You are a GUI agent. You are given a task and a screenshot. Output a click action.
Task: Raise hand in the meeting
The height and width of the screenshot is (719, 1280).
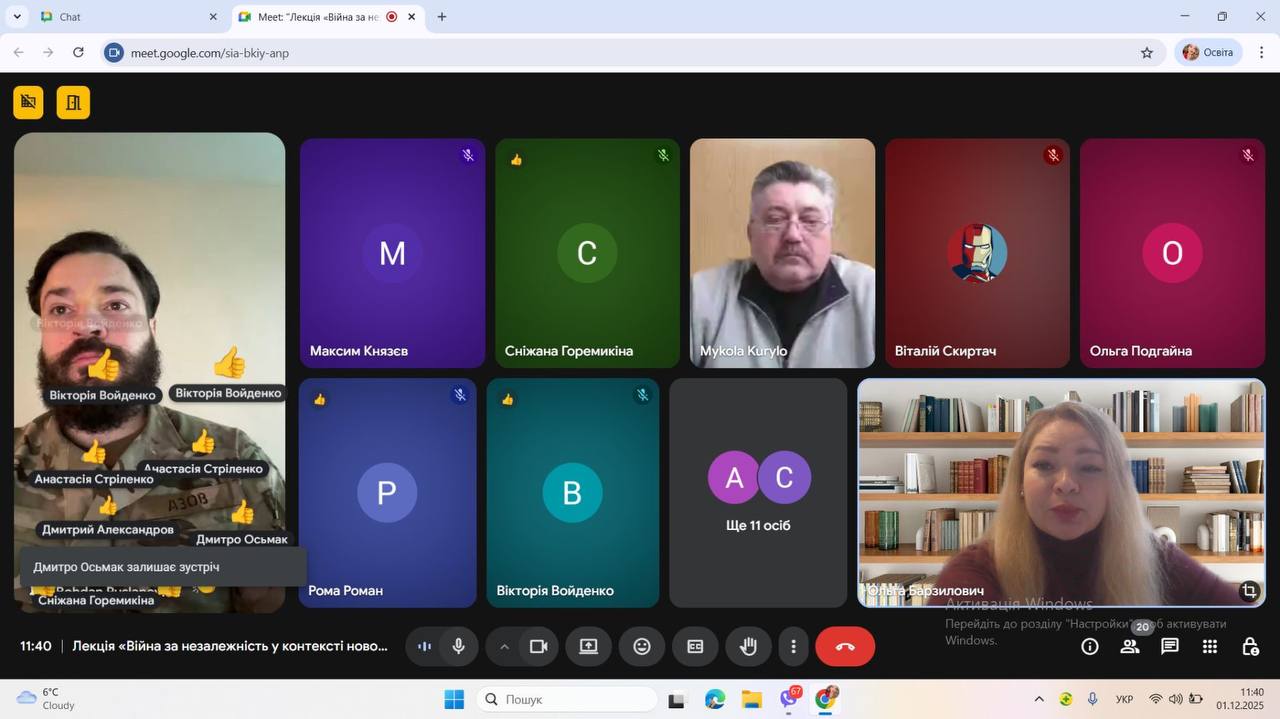[x=748, y=647]
